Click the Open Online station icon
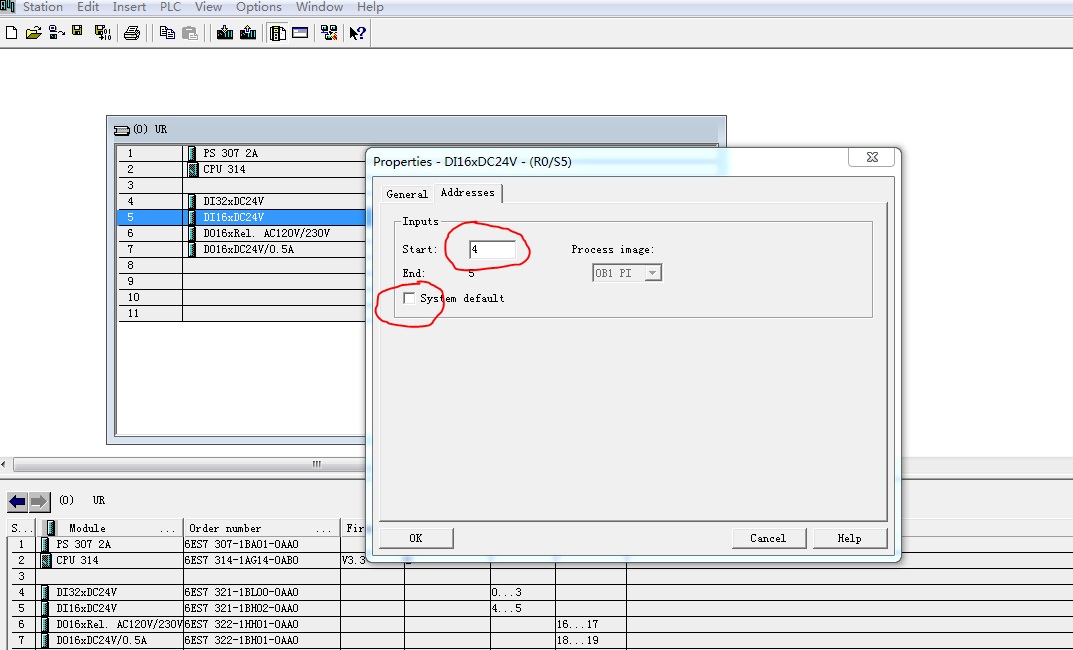This screenshot has height=650, width=1073. click(57, 32)
